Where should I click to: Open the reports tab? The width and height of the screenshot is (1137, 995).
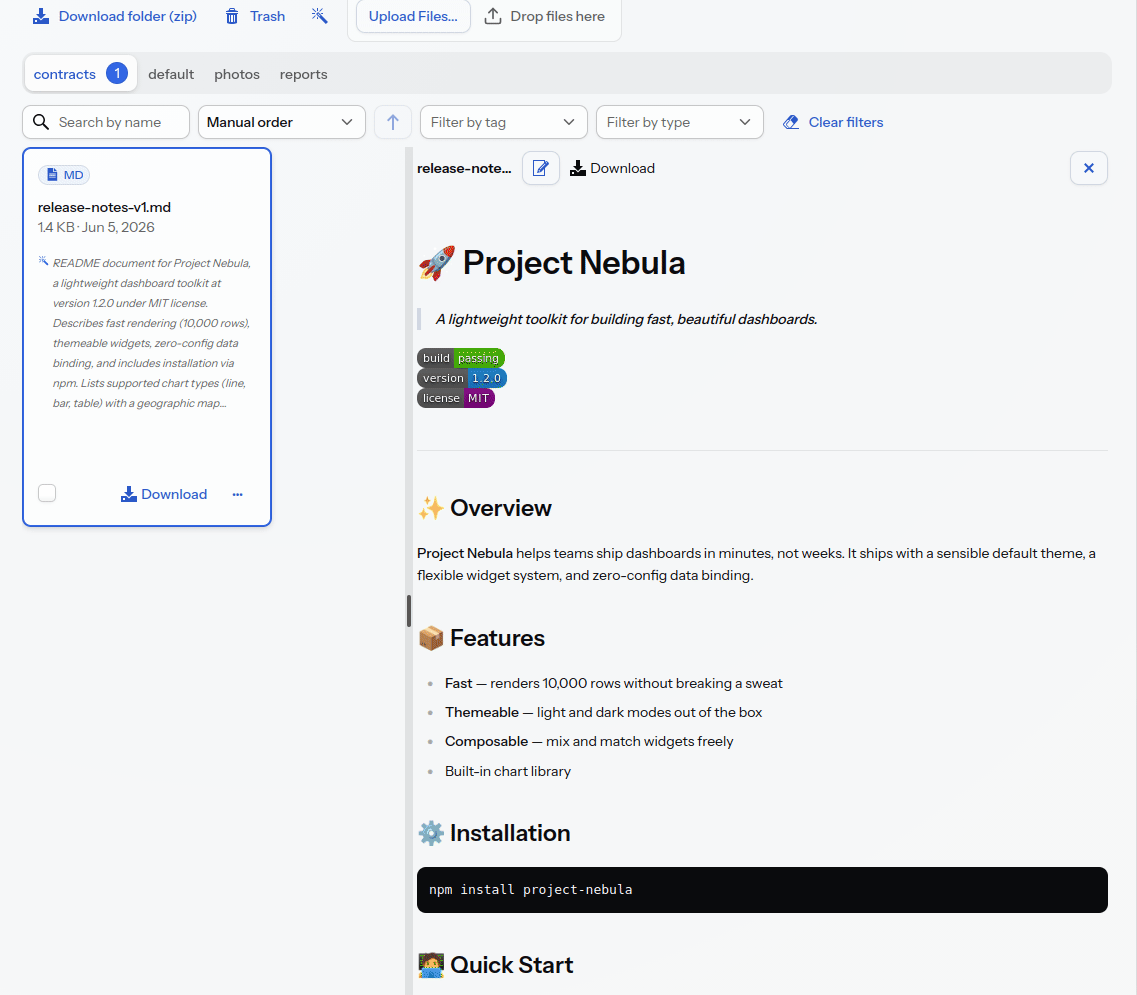[x=303, y=74]
